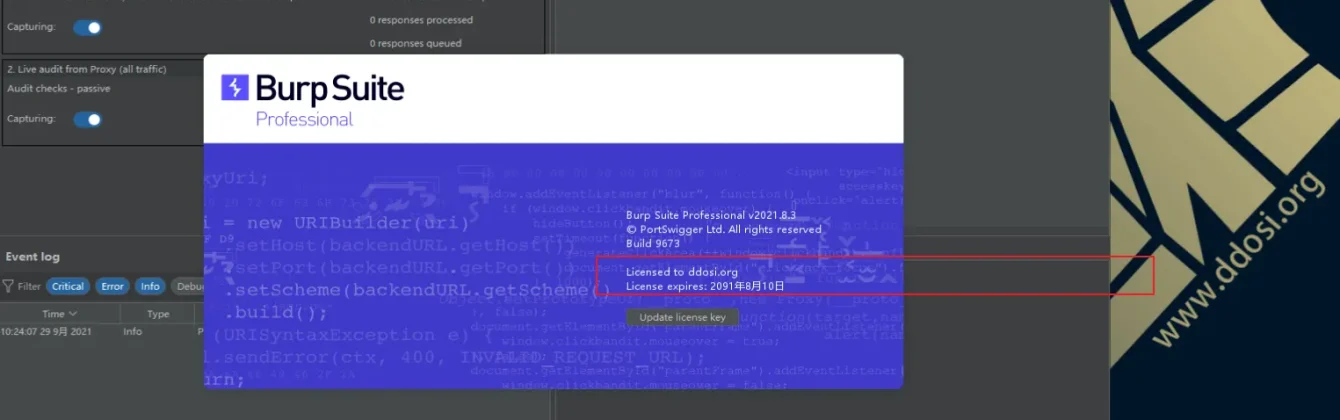Click the Licensed to ddosi.org text
The width and height of the screenshot is (1340, 420).
tap(681, 271)
